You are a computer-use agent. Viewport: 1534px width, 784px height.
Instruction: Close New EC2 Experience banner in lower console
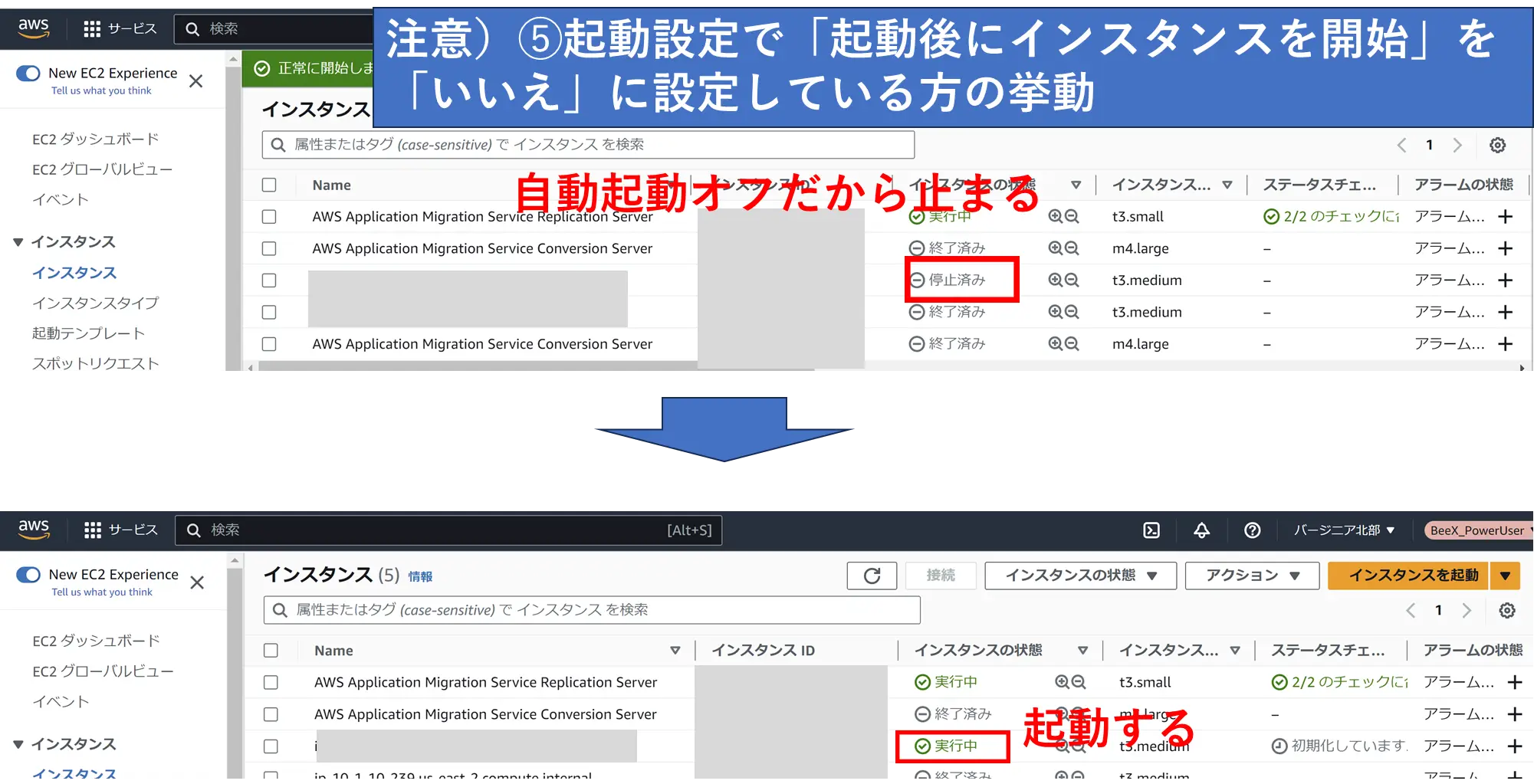tap(197, 583)
